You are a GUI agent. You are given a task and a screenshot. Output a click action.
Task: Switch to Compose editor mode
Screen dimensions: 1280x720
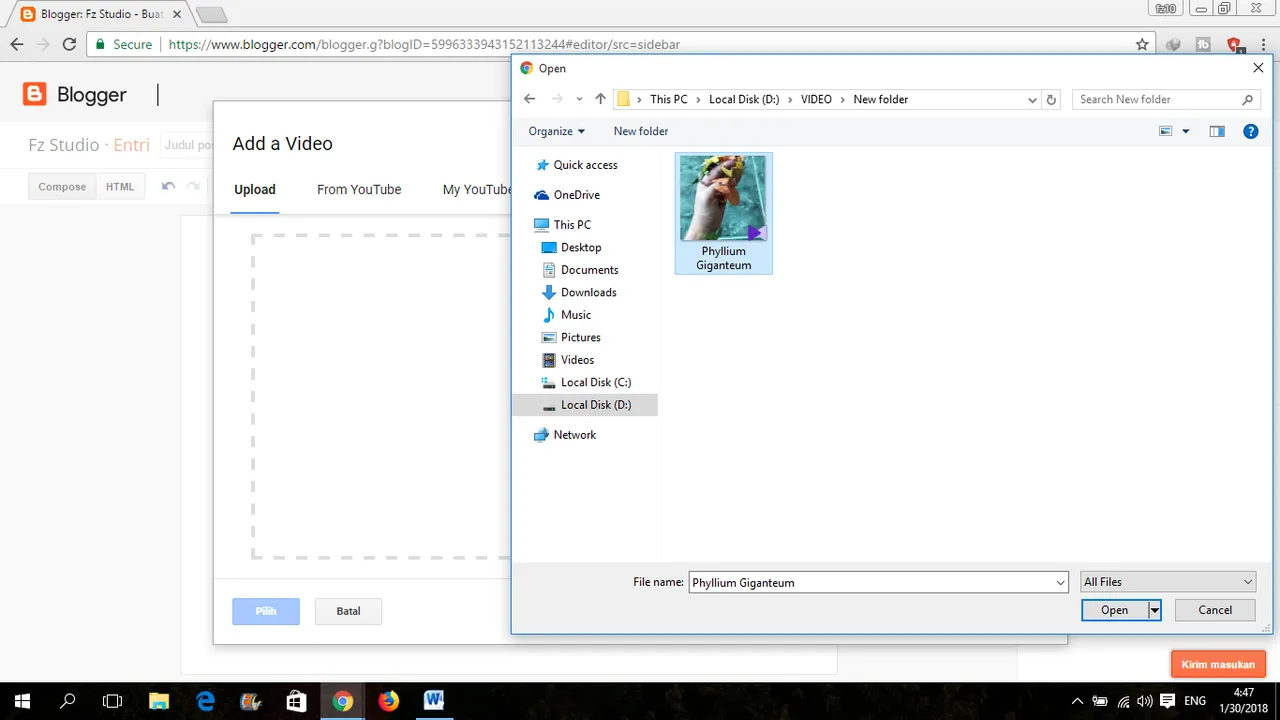pos(62,186)
